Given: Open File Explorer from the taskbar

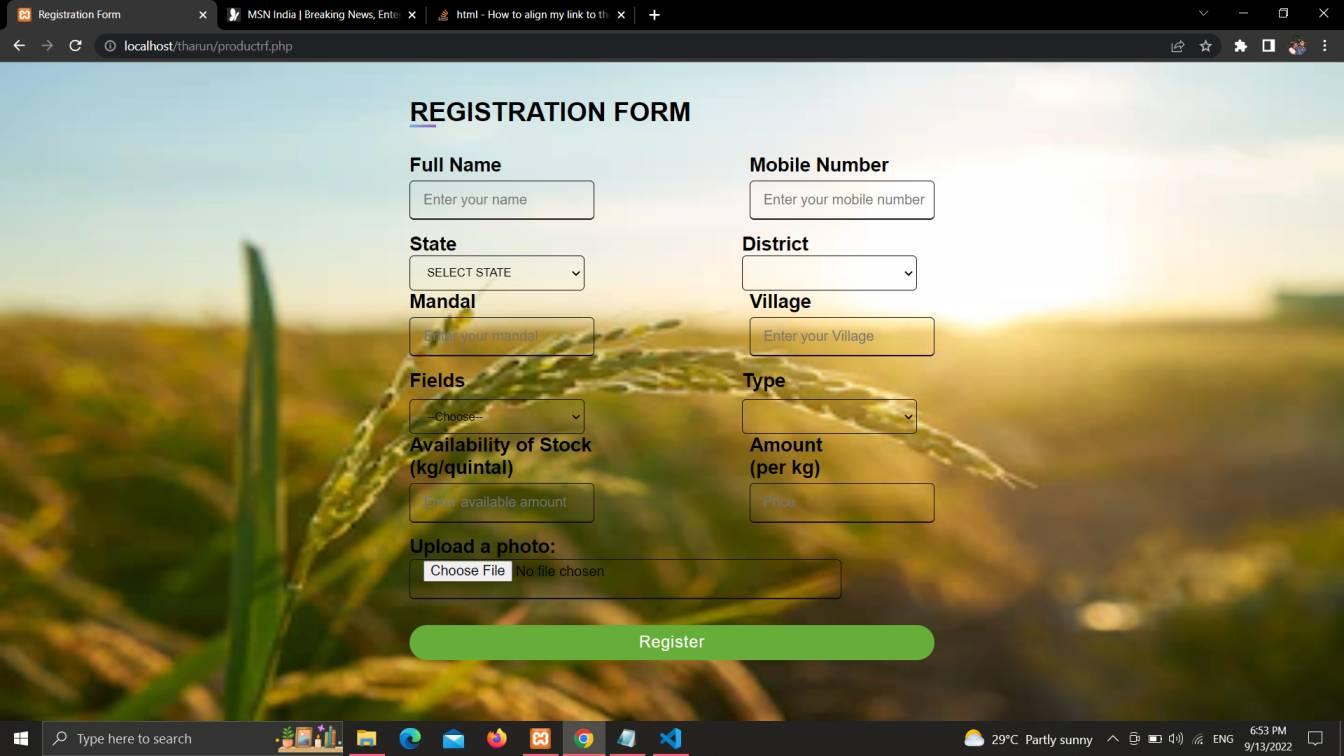Looking at the screenshot, I should click(x=366, y=739).
